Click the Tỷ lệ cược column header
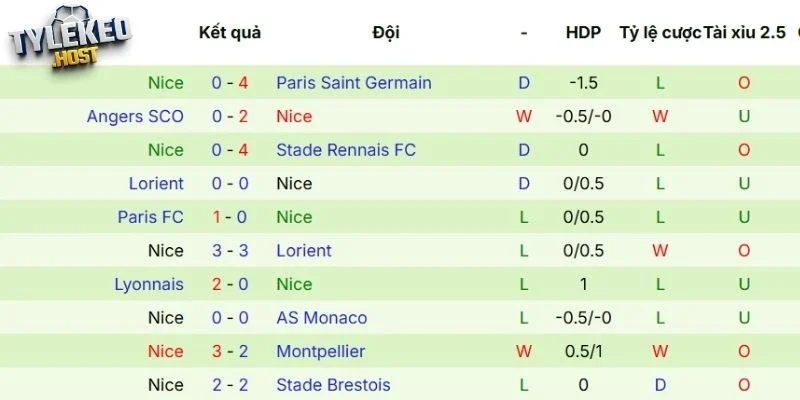 [x=660, y=32]
